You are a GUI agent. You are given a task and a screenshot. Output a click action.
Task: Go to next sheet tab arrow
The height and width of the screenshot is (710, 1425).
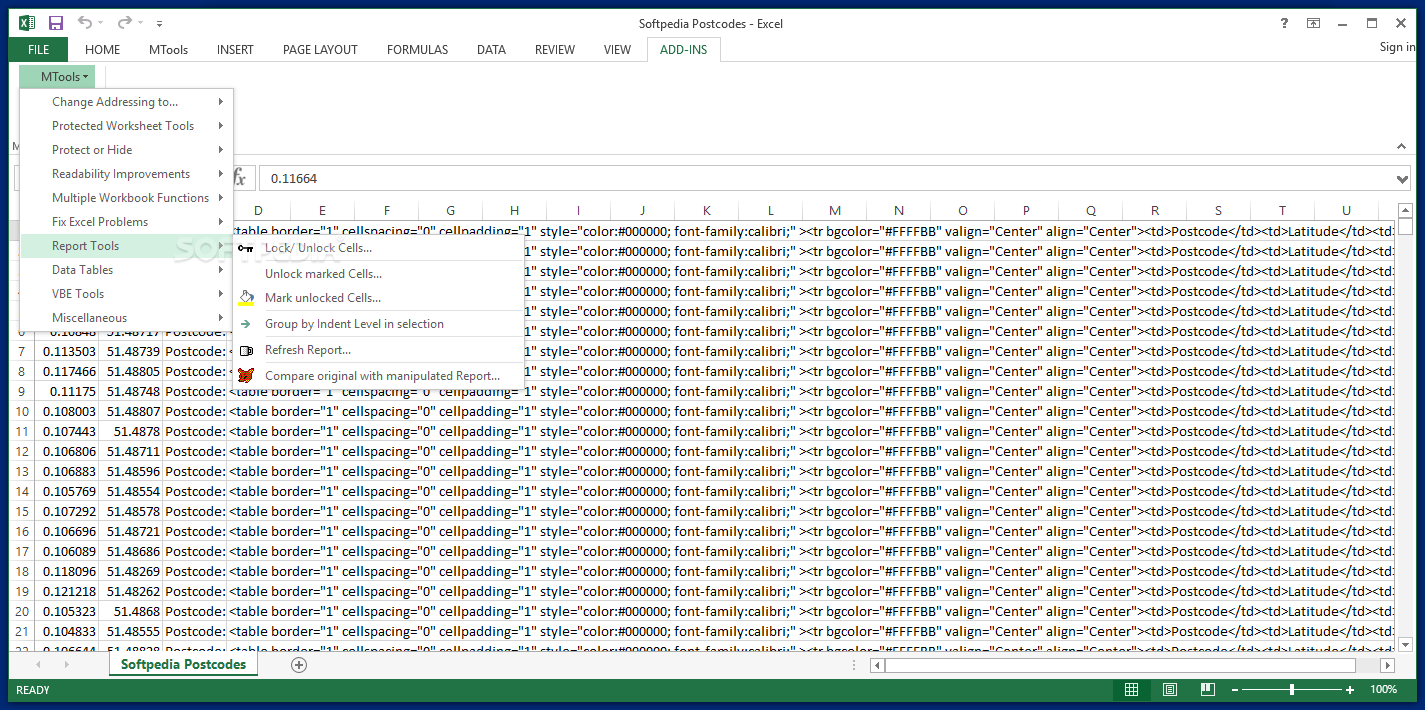[x=69, y=665]
